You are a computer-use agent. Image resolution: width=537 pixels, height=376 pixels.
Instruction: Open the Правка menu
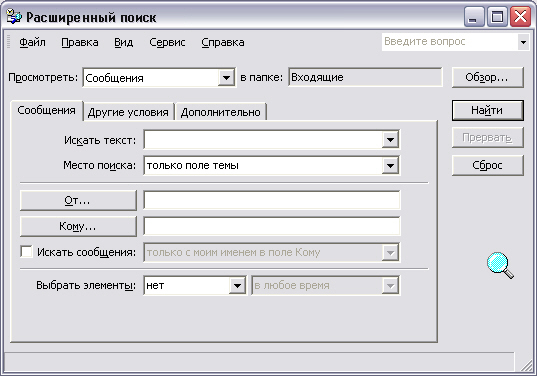(x=80, y=42)
